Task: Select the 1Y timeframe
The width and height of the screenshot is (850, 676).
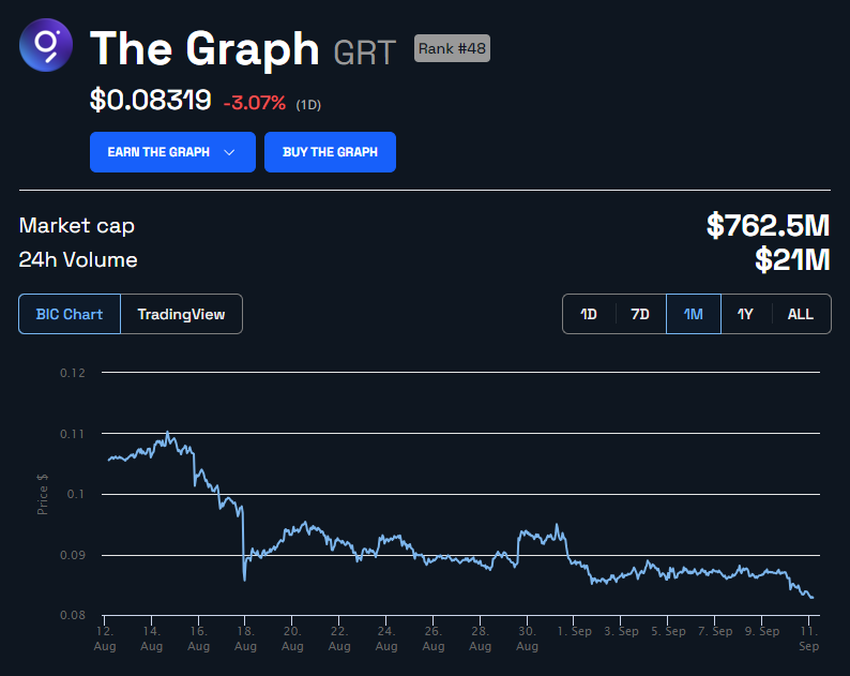Action: pyautogui.click(x=745, y=313)
